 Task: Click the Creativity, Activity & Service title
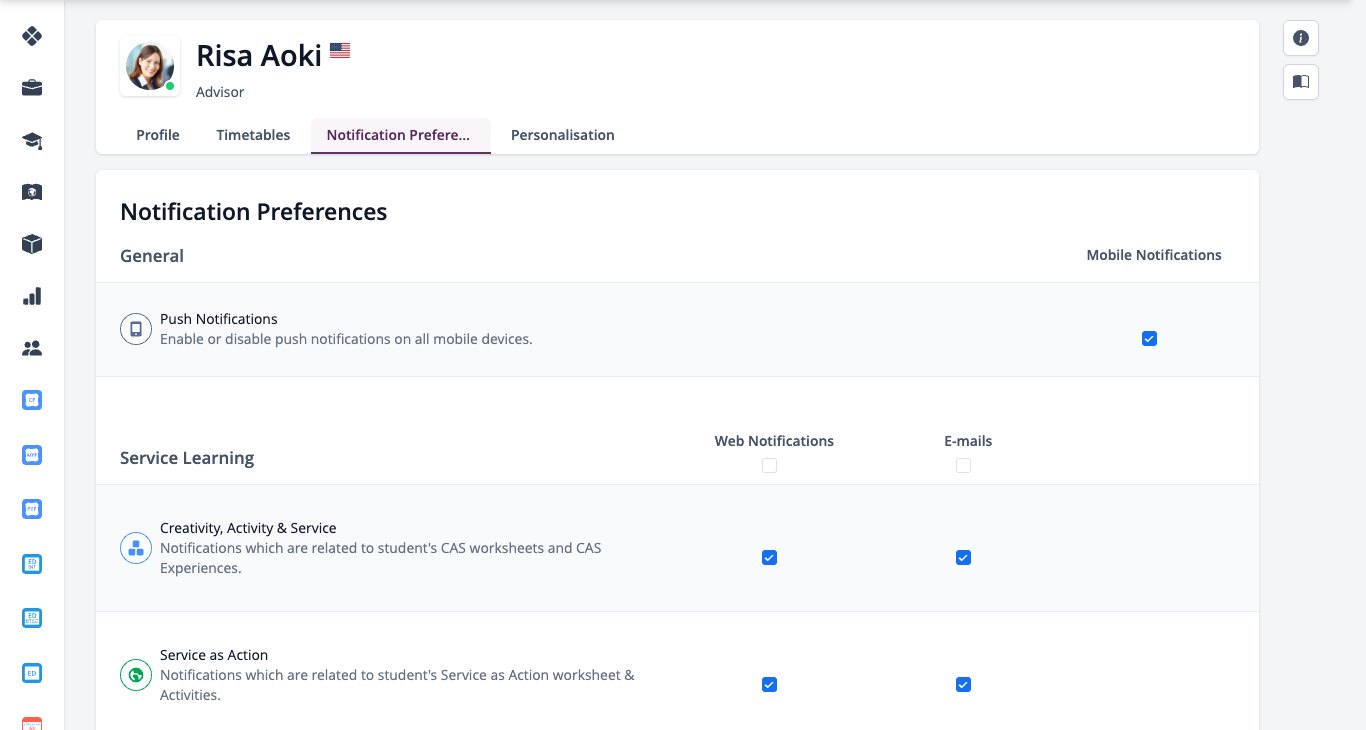coord(248,528)
